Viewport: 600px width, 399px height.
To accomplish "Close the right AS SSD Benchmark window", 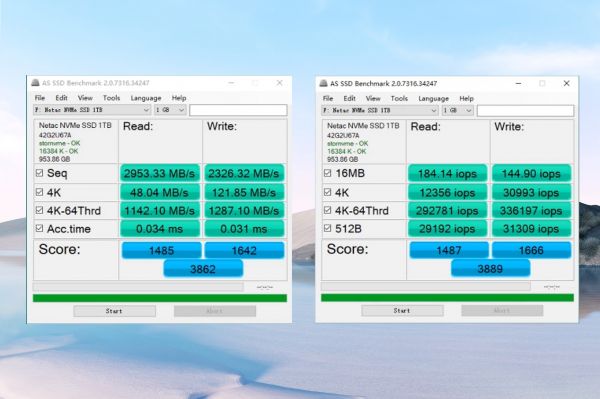I will (x=567, y=83).
